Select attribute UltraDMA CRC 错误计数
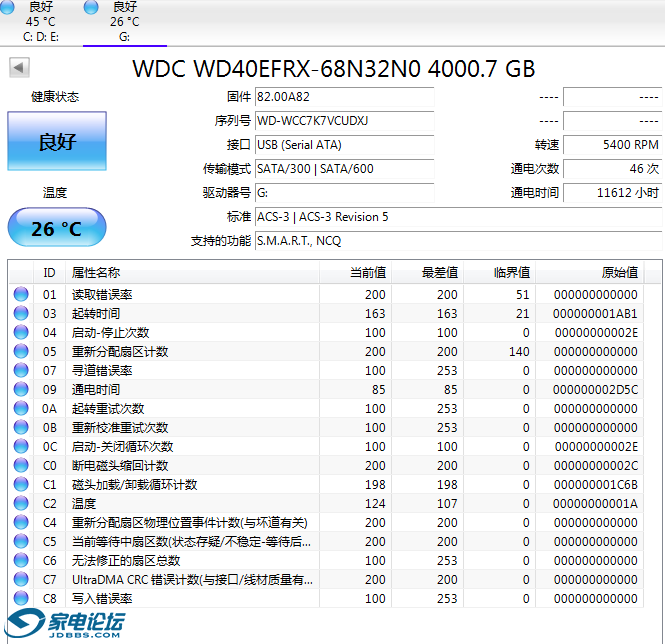 pyautogui.click(x=193, y=580)
